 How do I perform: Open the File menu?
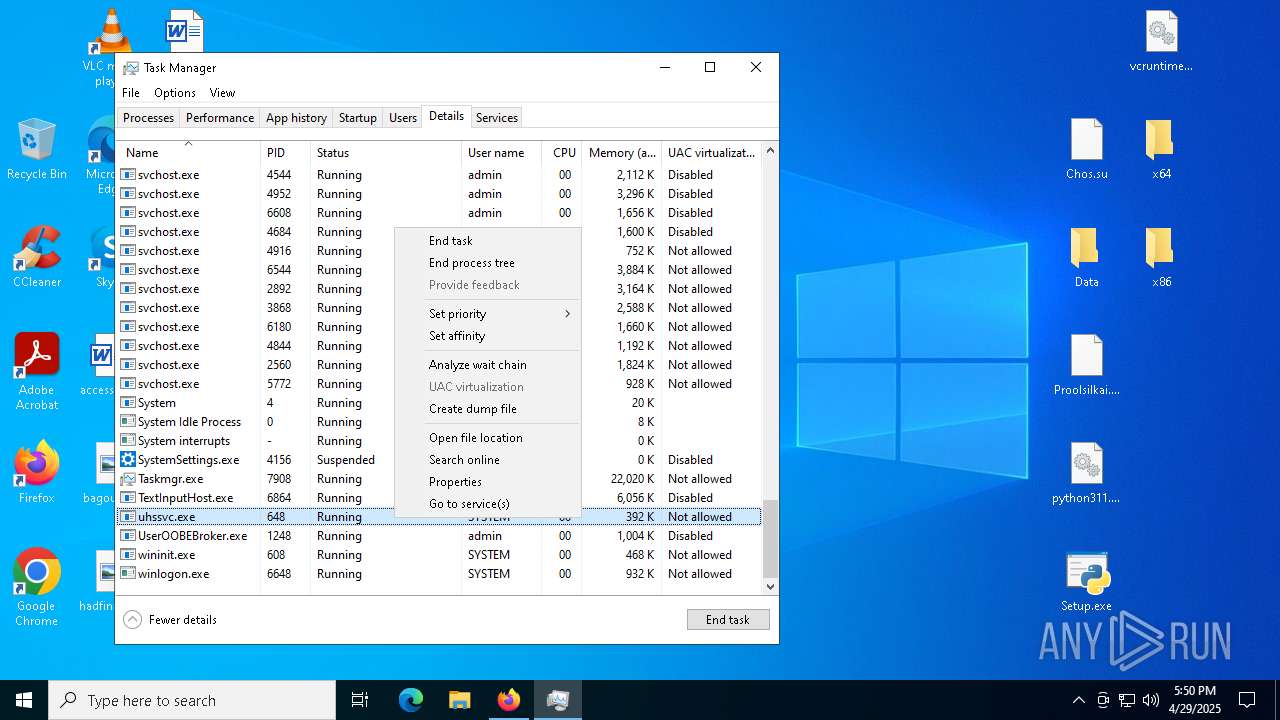click(x=131, y=93)
